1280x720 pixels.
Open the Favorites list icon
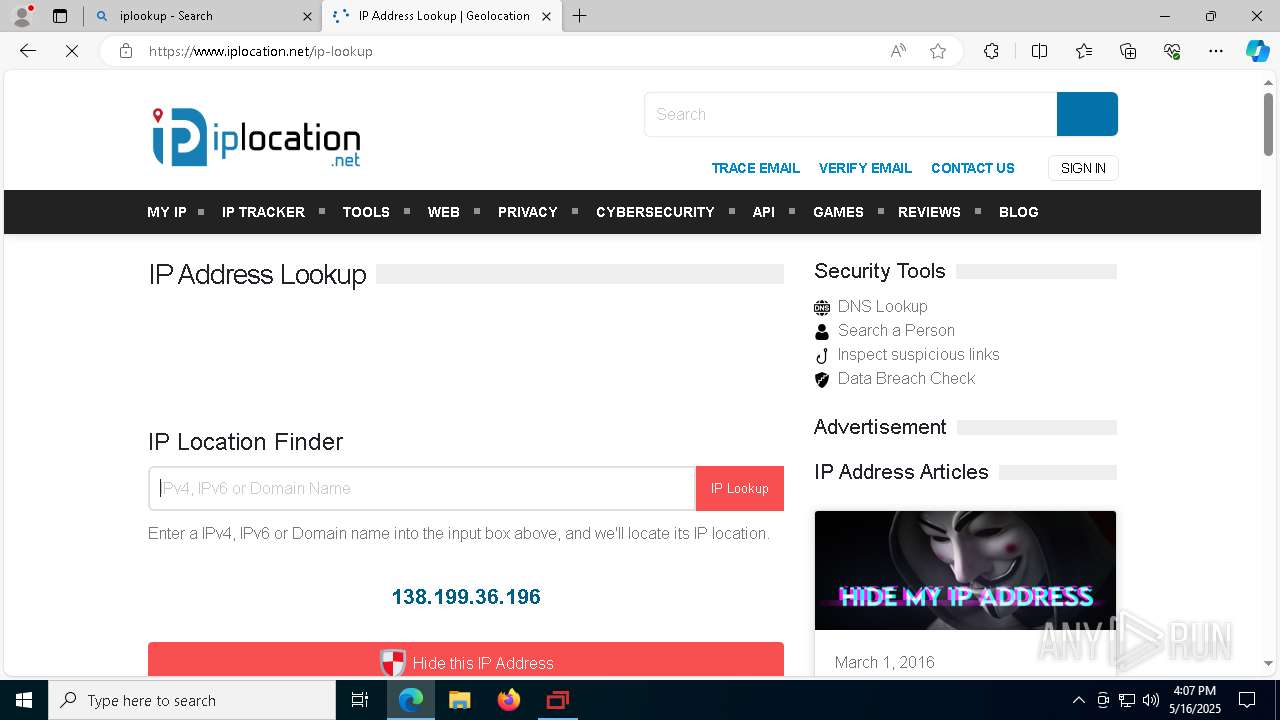[x=1084, y=51]
